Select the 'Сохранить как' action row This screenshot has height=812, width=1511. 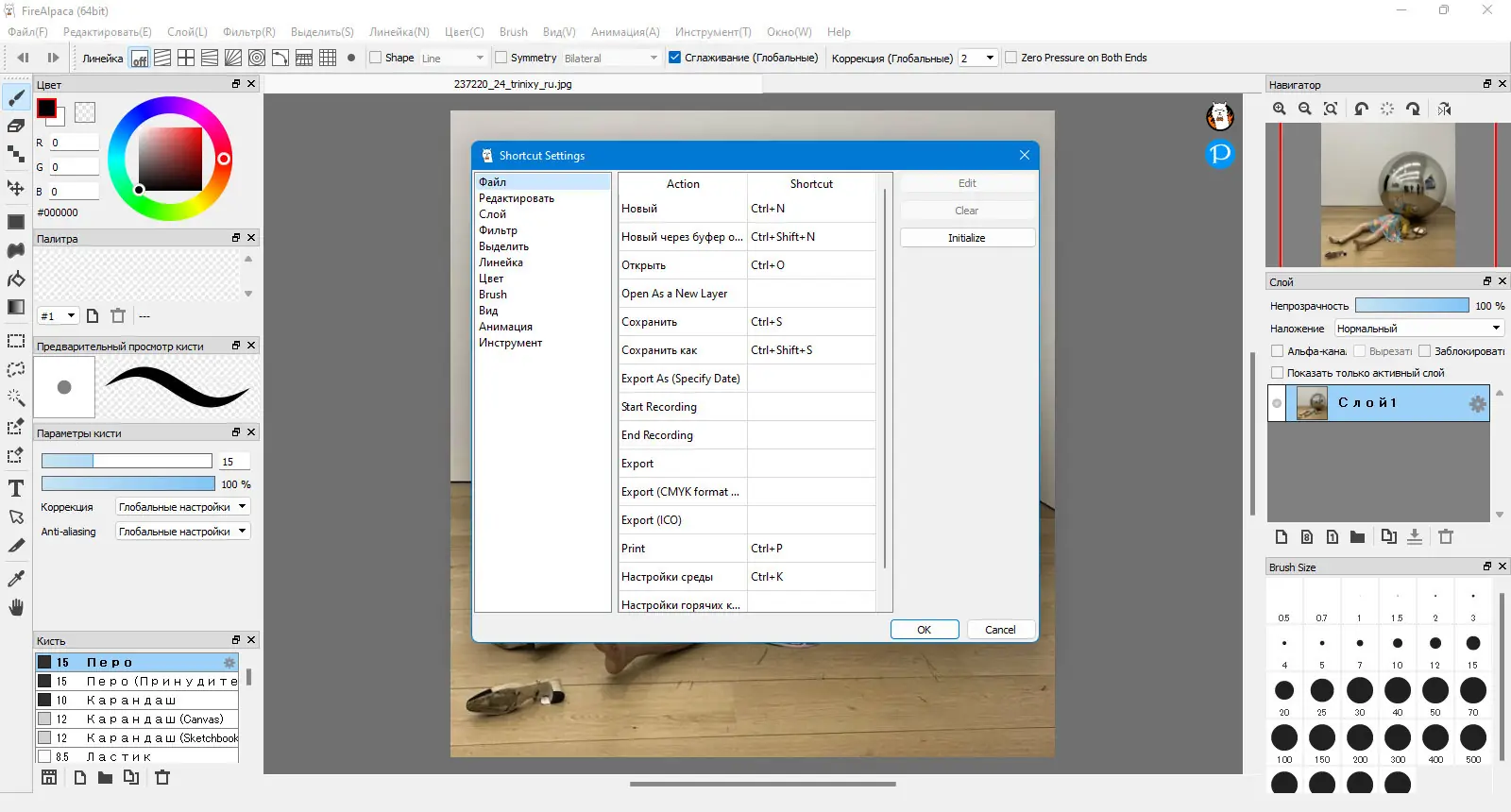(746, 350)
